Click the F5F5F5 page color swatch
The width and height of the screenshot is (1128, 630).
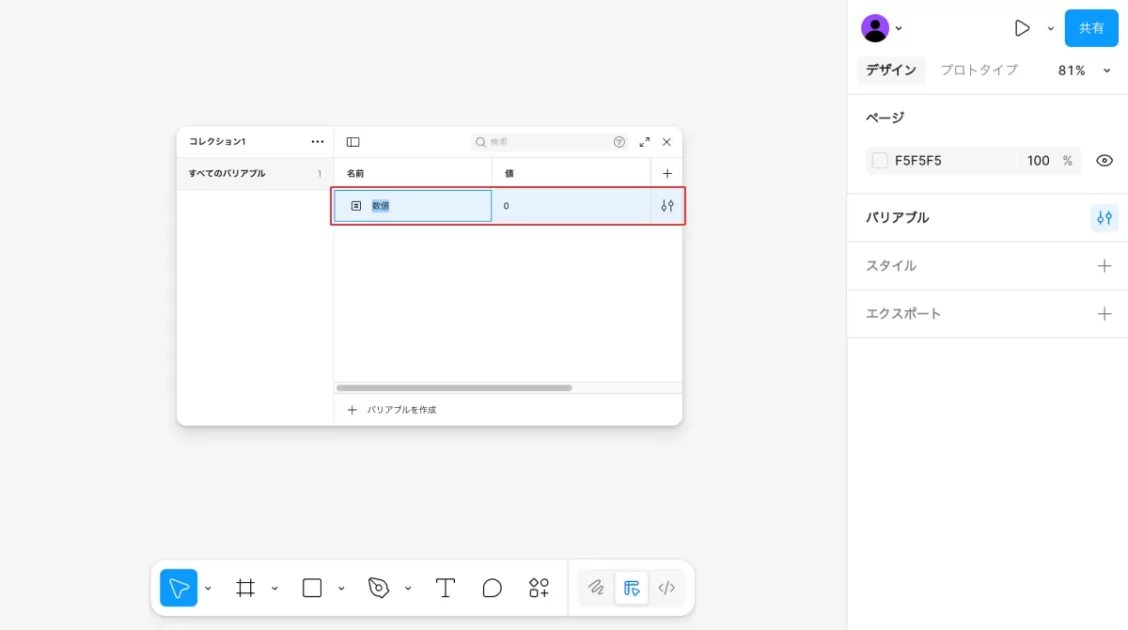pos(880,161)
